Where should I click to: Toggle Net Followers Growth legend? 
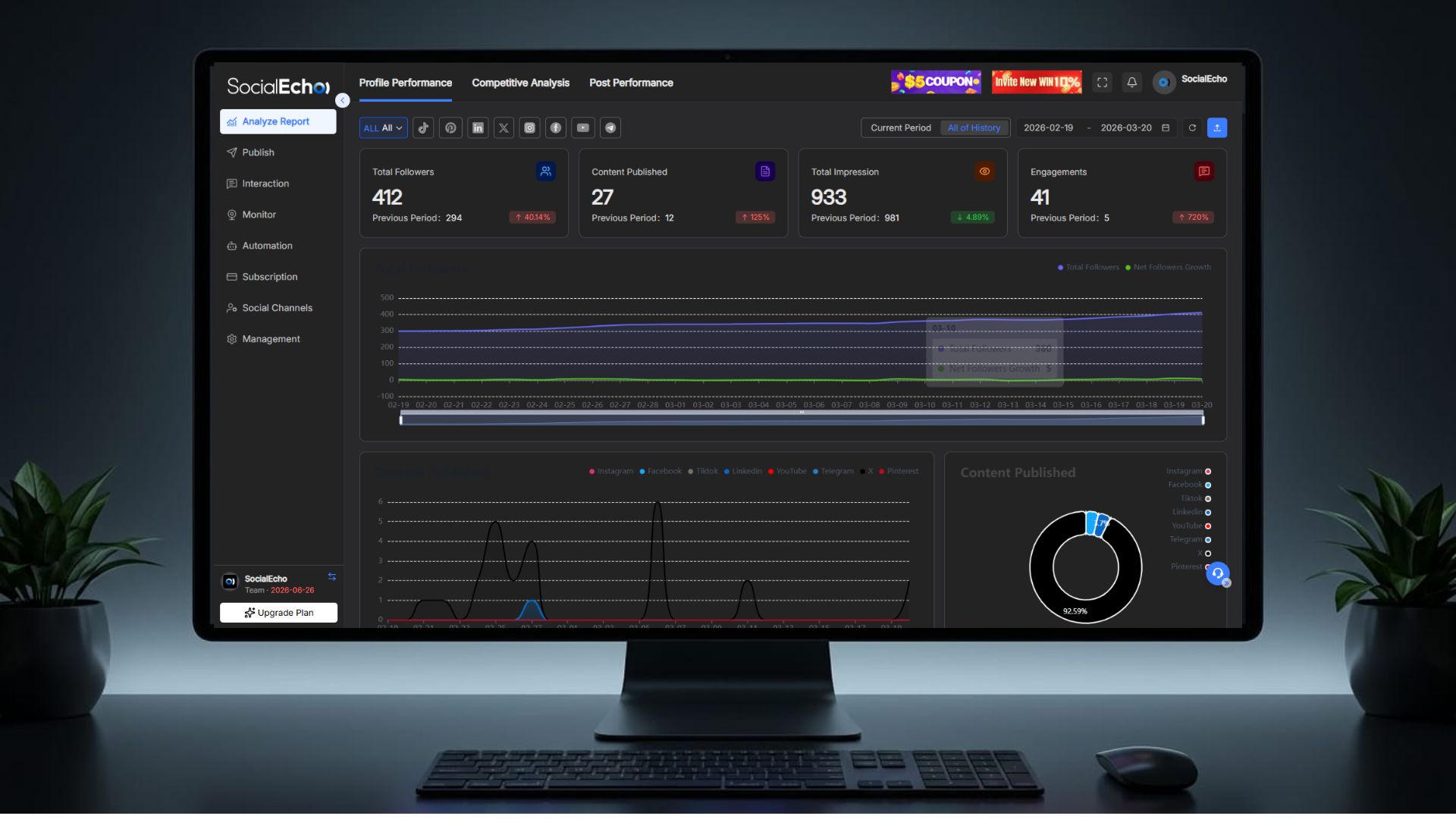[x=1168, y=267]
